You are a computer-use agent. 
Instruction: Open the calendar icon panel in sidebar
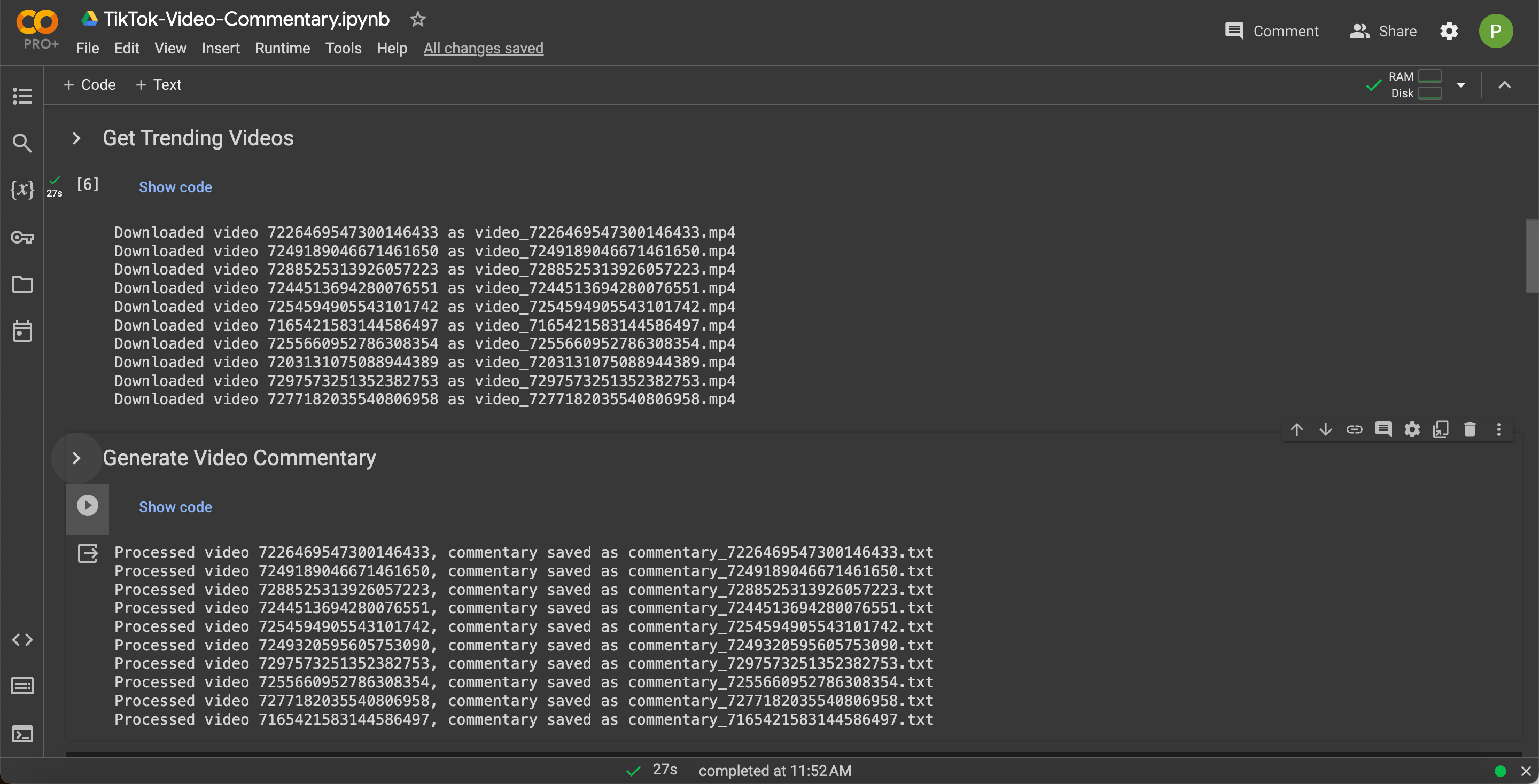[22, 331]
